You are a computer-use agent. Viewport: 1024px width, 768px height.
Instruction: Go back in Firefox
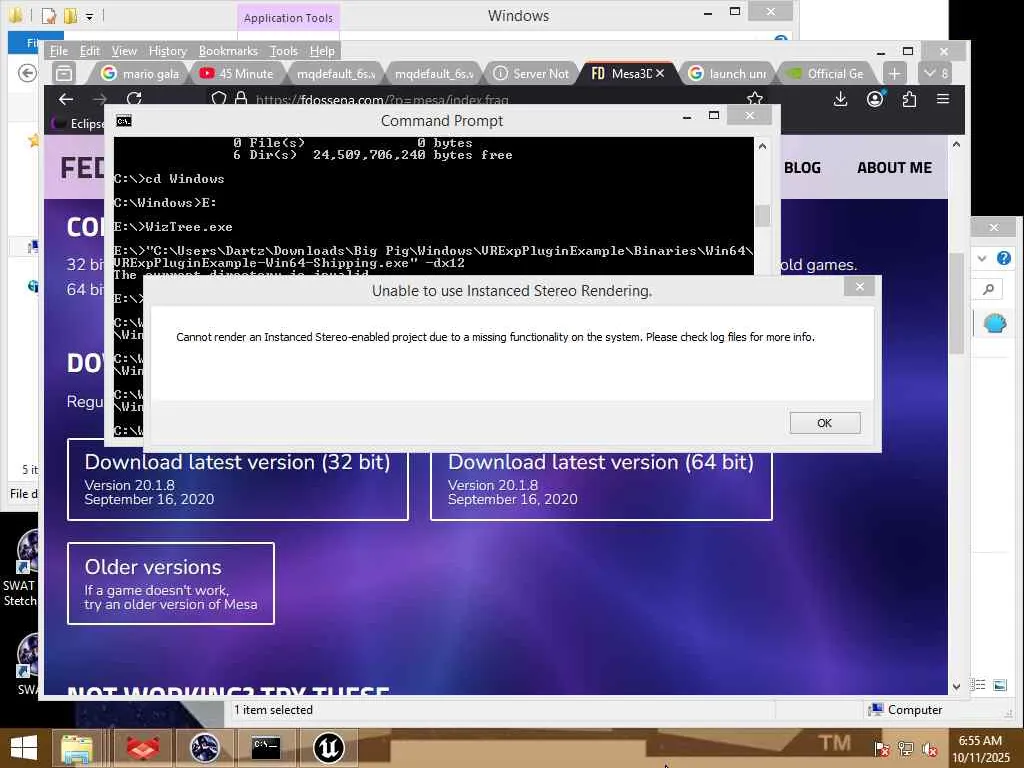pos(65,99)
